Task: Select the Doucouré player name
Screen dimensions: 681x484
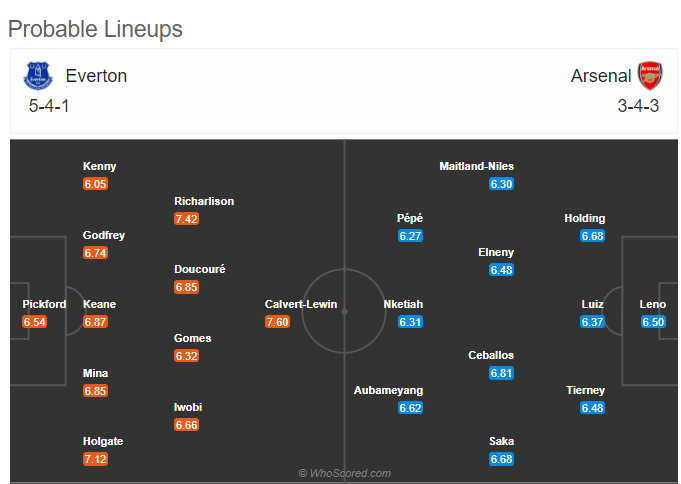Action: tap(200, 269)
